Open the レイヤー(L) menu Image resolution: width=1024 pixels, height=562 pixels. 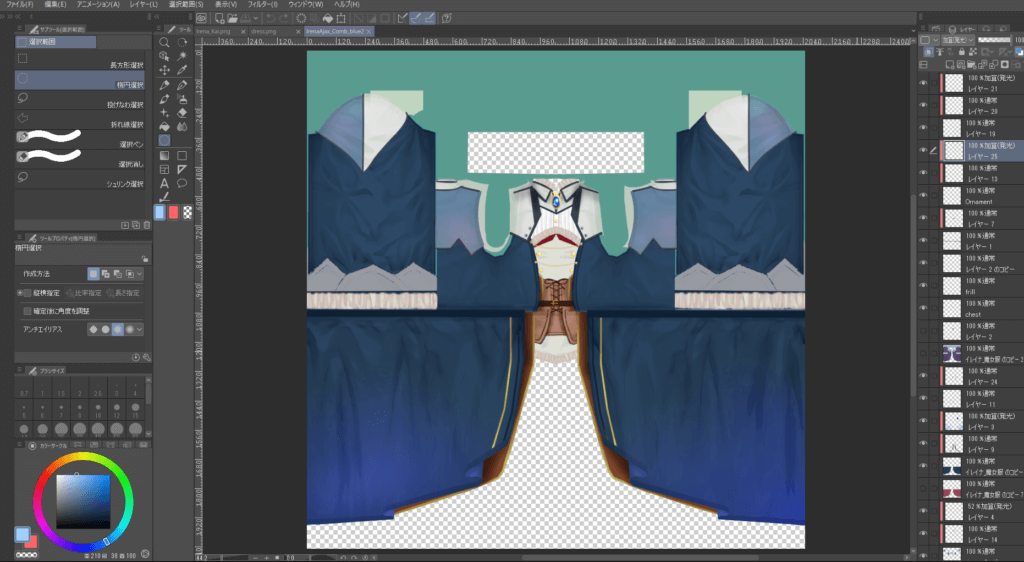[x=144, y=5]
